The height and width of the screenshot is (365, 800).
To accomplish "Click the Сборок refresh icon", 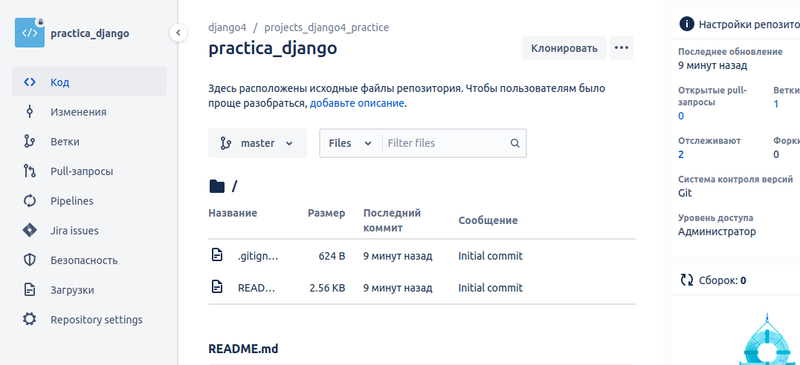I will [687, 280].
